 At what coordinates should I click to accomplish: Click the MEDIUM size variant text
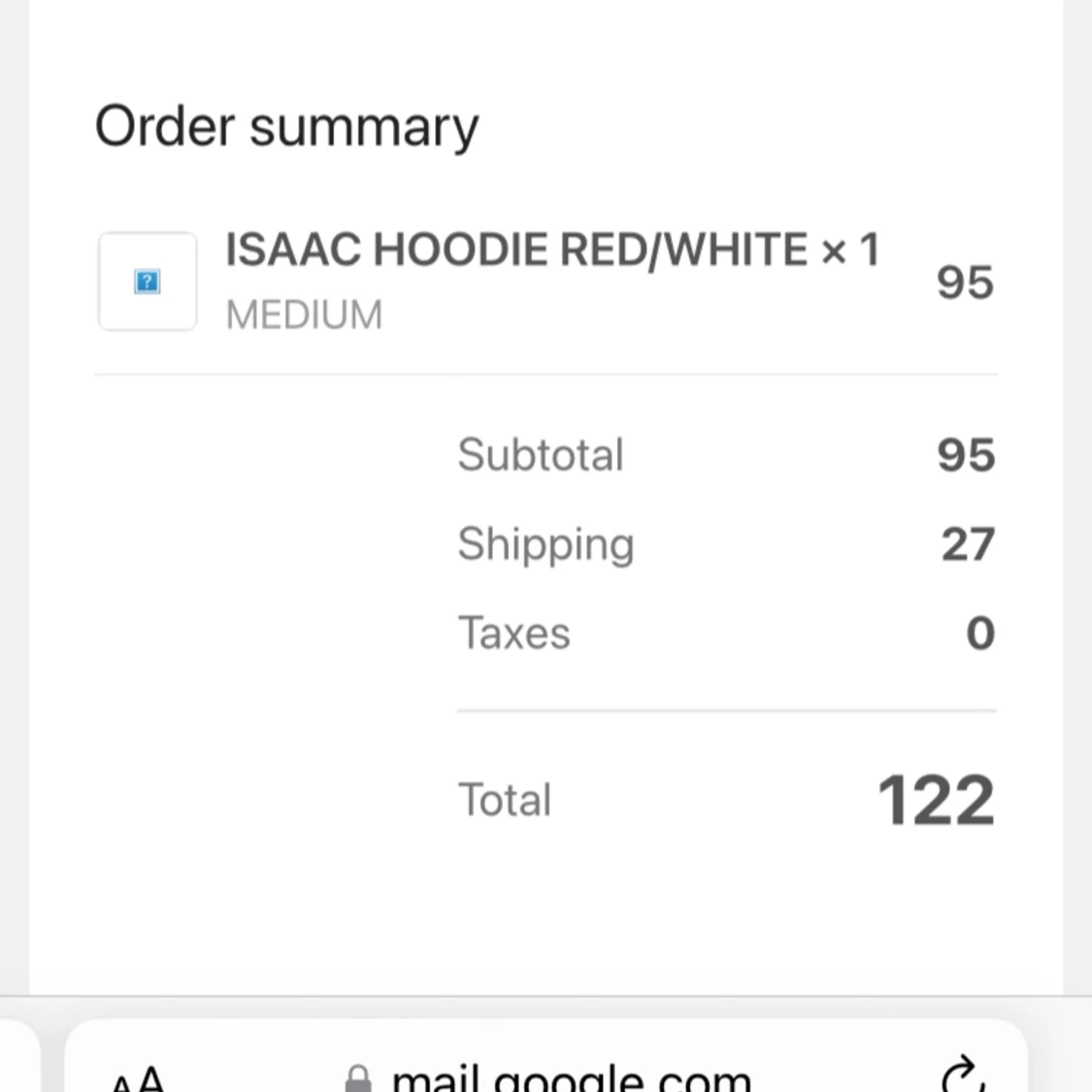pyautogui.click(x=305, y=314)
